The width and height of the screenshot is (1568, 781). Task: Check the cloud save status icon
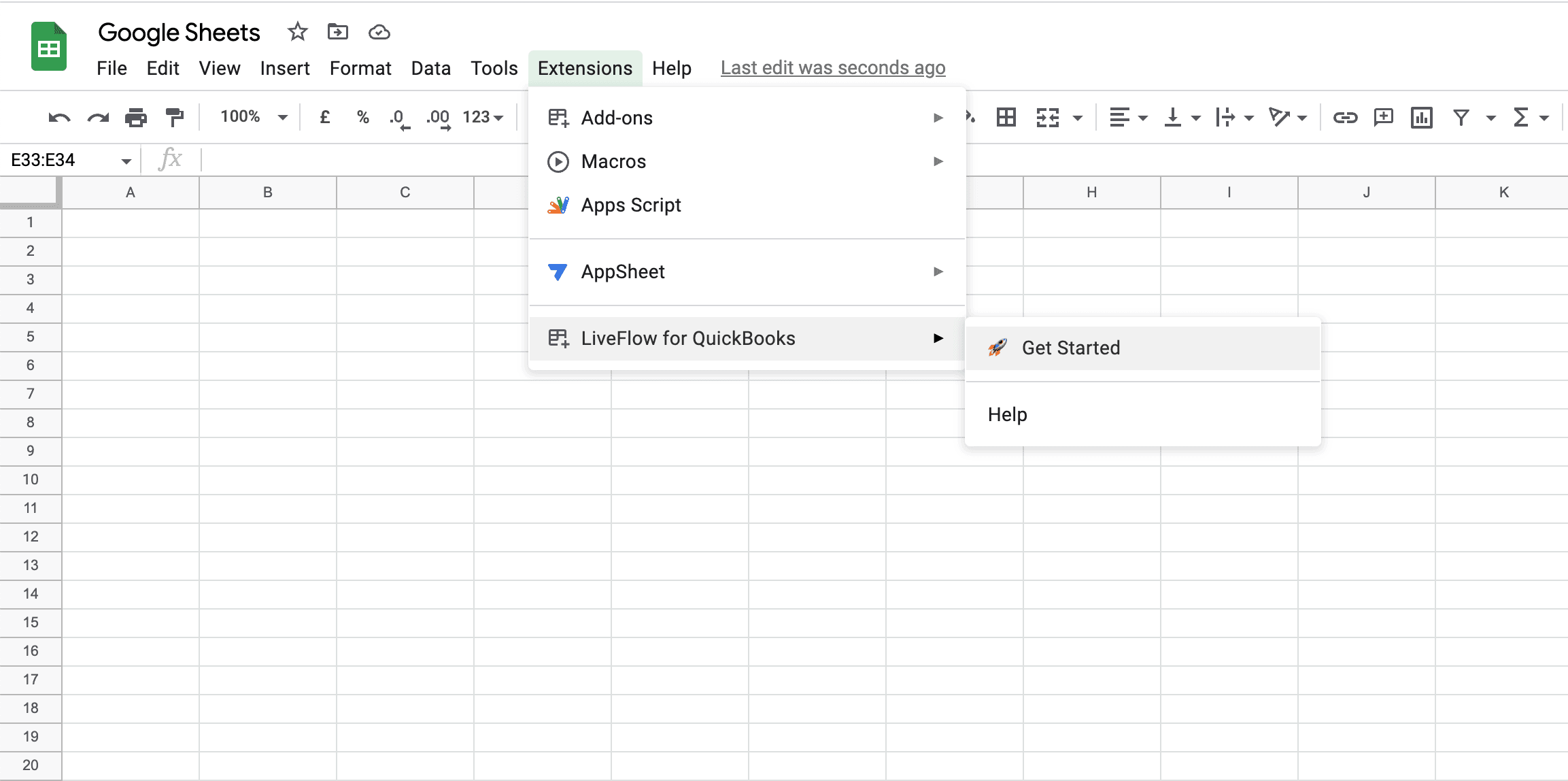[379, 32]
